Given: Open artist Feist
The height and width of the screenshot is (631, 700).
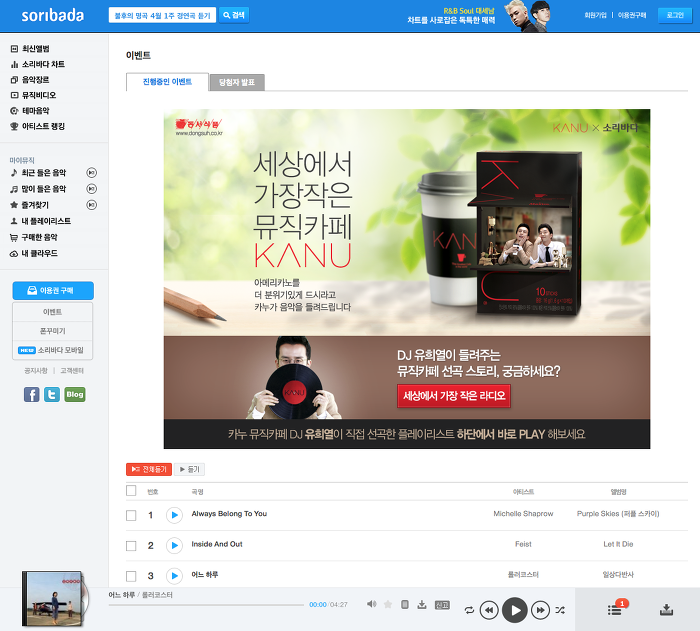Looking at the screenshot, I should (x=523, y=544).
